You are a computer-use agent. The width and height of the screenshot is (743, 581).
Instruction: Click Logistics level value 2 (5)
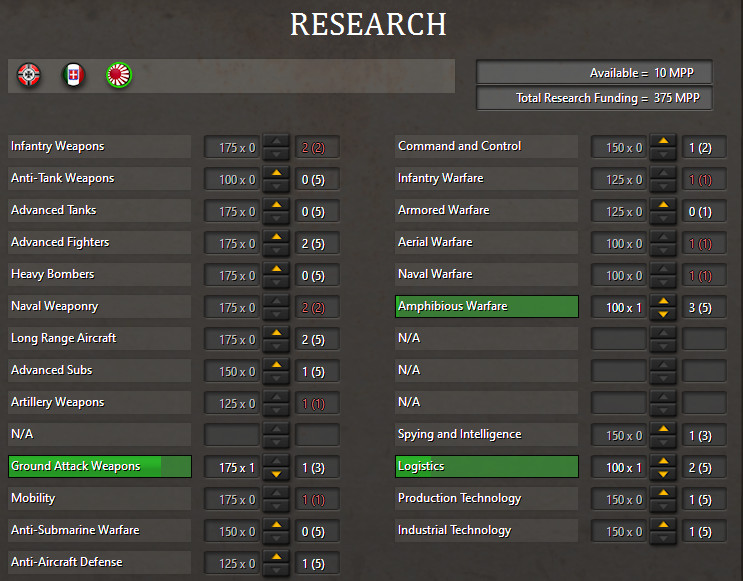coord(704,468)
